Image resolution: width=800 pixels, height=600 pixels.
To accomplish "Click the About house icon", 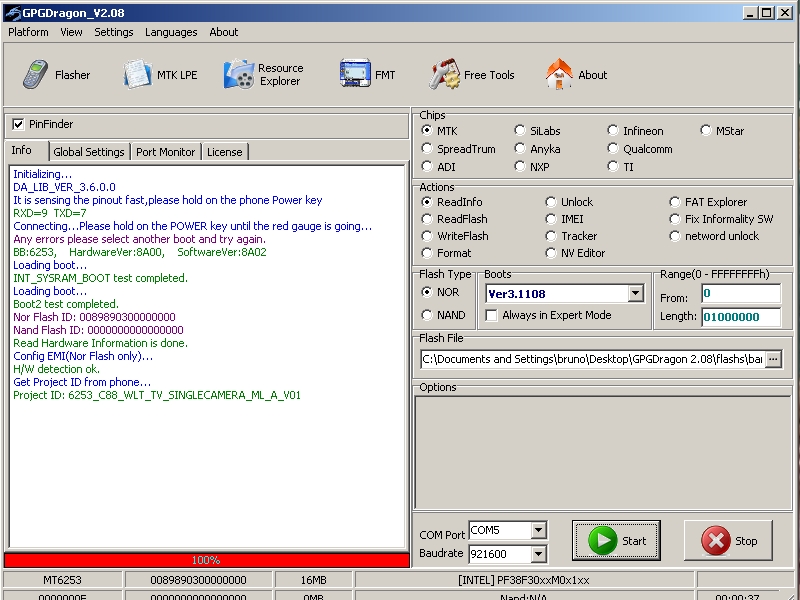I will click(559, 74).
